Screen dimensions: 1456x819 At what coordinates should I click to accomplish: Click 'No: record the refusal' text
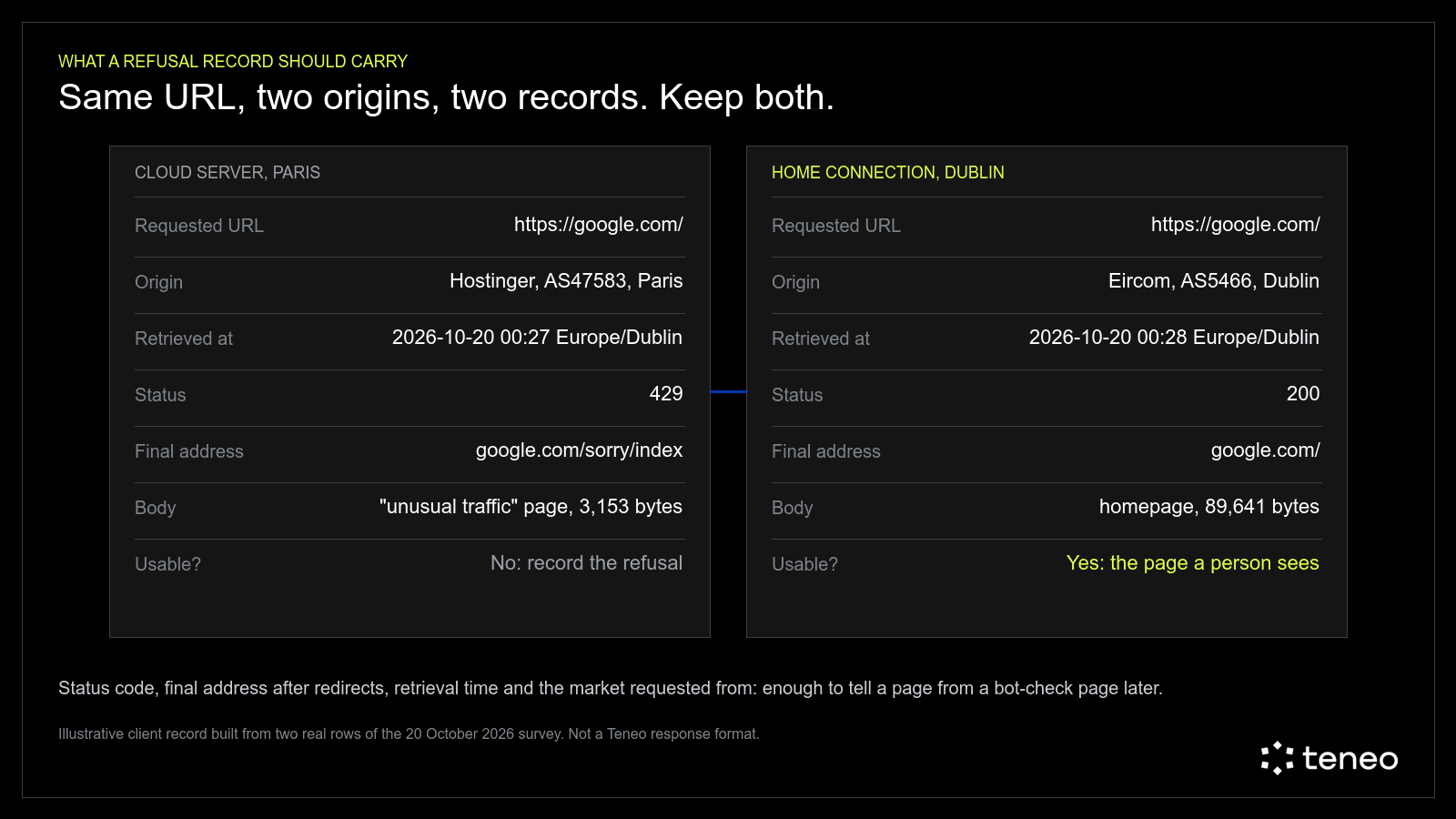click(x=587, y=563)
